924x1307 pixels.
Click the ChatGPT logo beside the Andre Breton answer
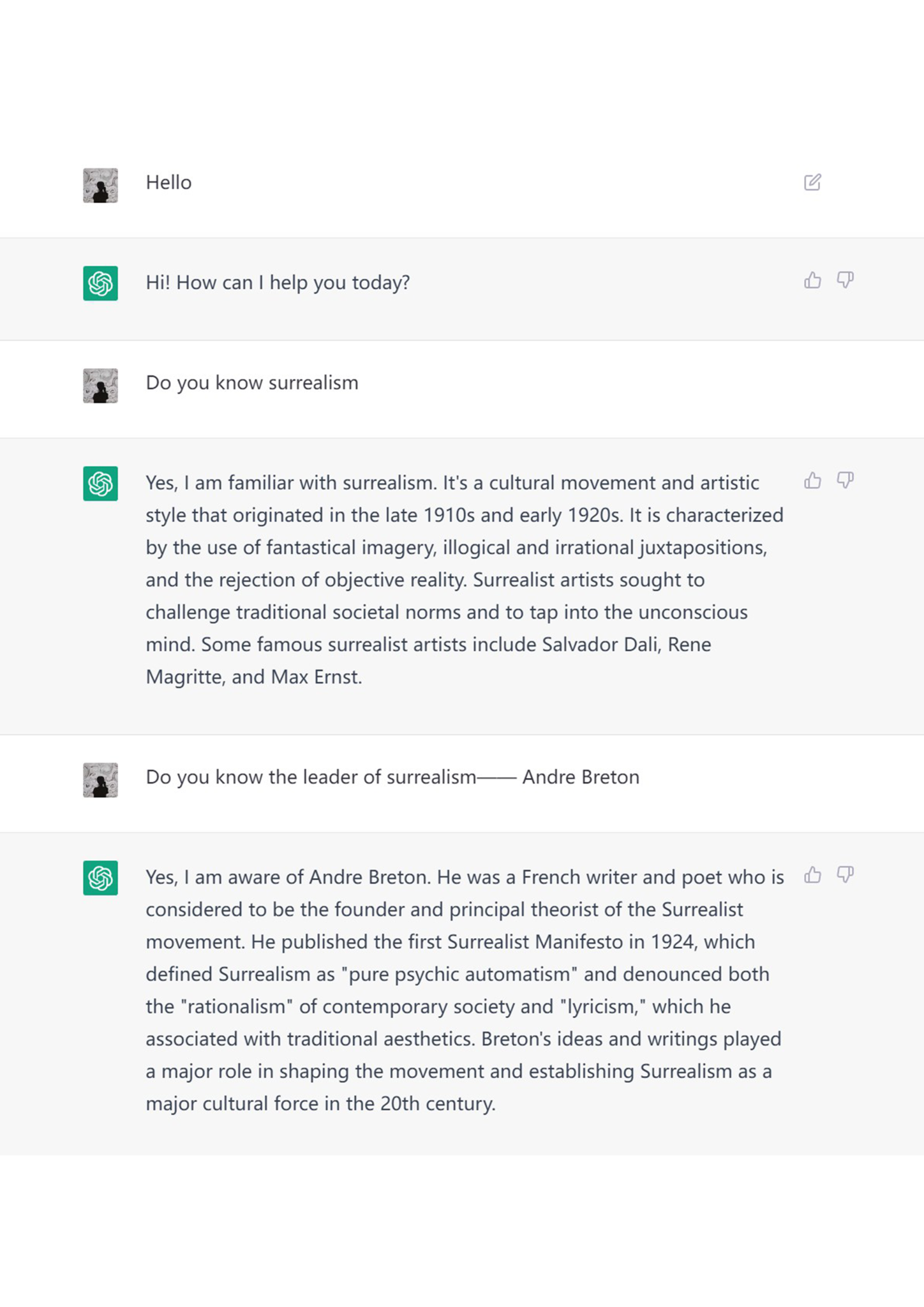point(100,878)
